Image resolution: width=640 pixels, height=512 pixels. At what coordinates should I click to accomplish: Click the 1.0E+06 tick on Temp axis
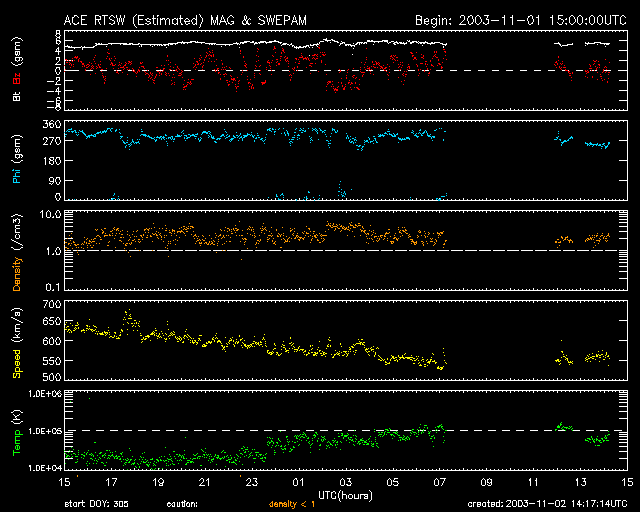[x=44, y=395]
